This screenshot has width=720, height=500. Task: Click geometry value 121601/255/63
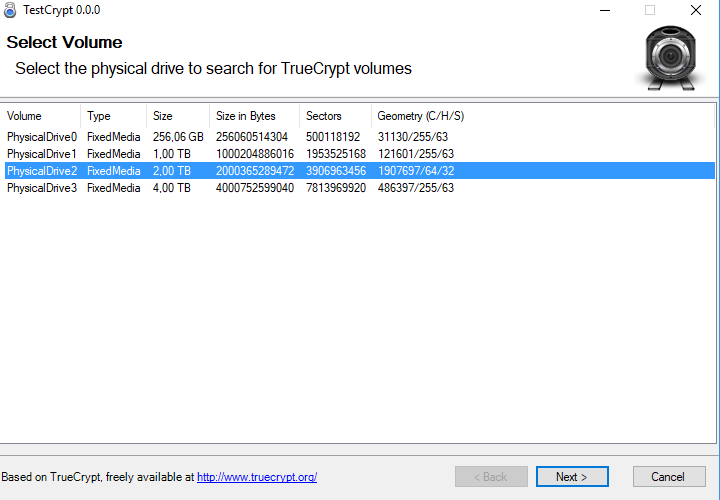pyautogui.click(x=416, y=154)
